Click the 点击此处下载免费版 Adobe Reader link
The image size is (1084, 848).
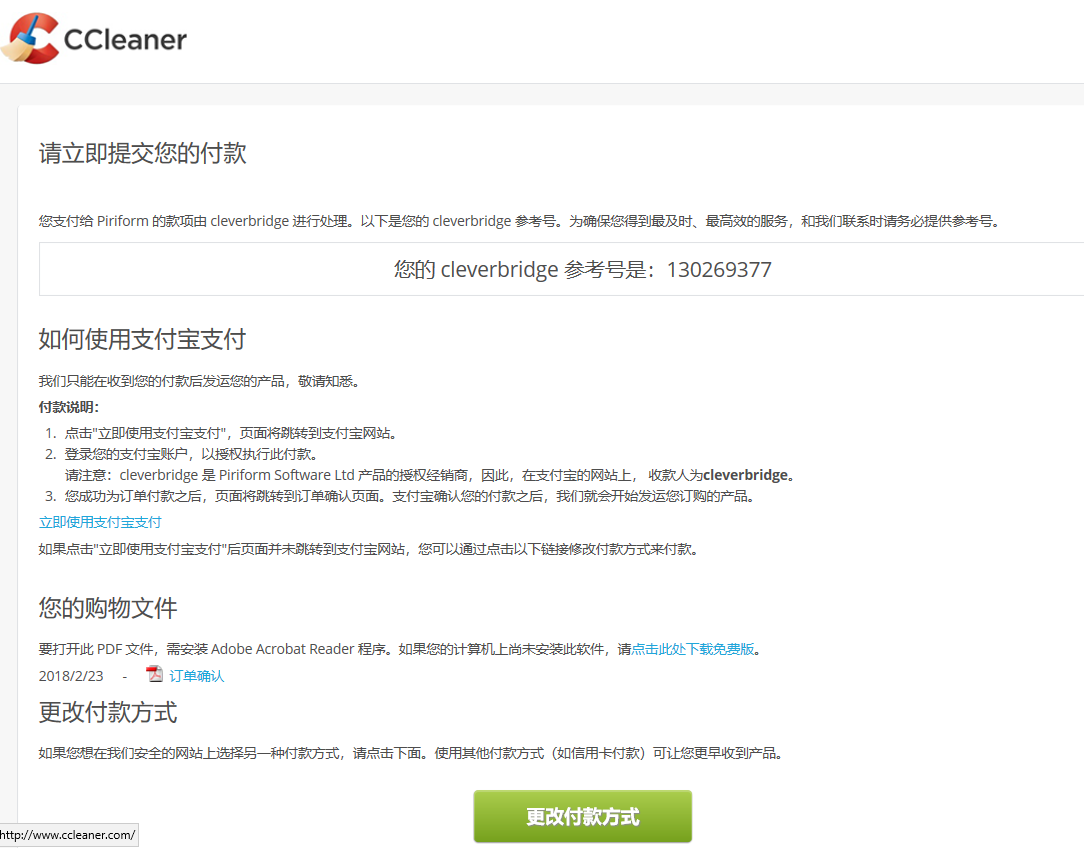tap(693, 649)
